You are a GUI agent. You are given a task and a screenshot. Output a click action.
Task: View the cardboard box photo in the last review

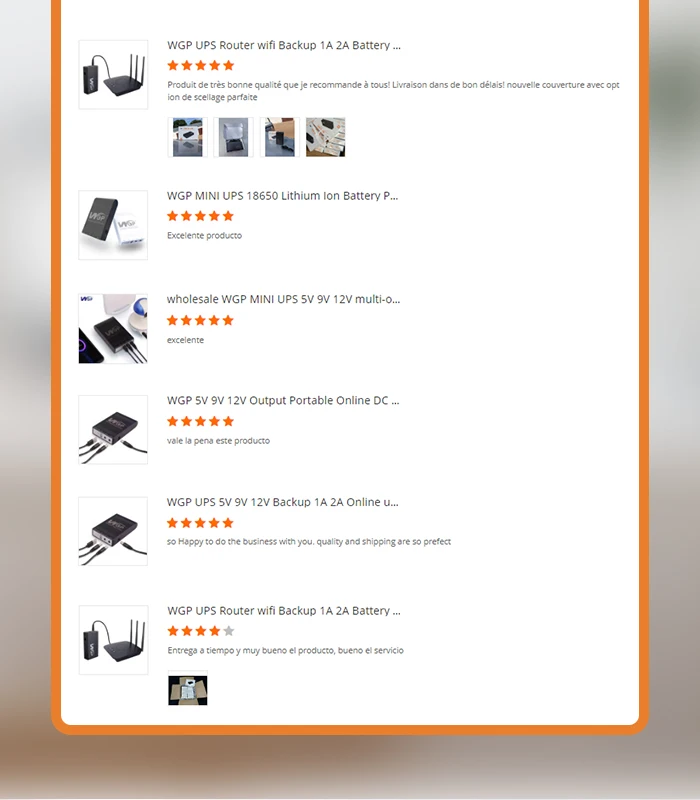(188, 690)
